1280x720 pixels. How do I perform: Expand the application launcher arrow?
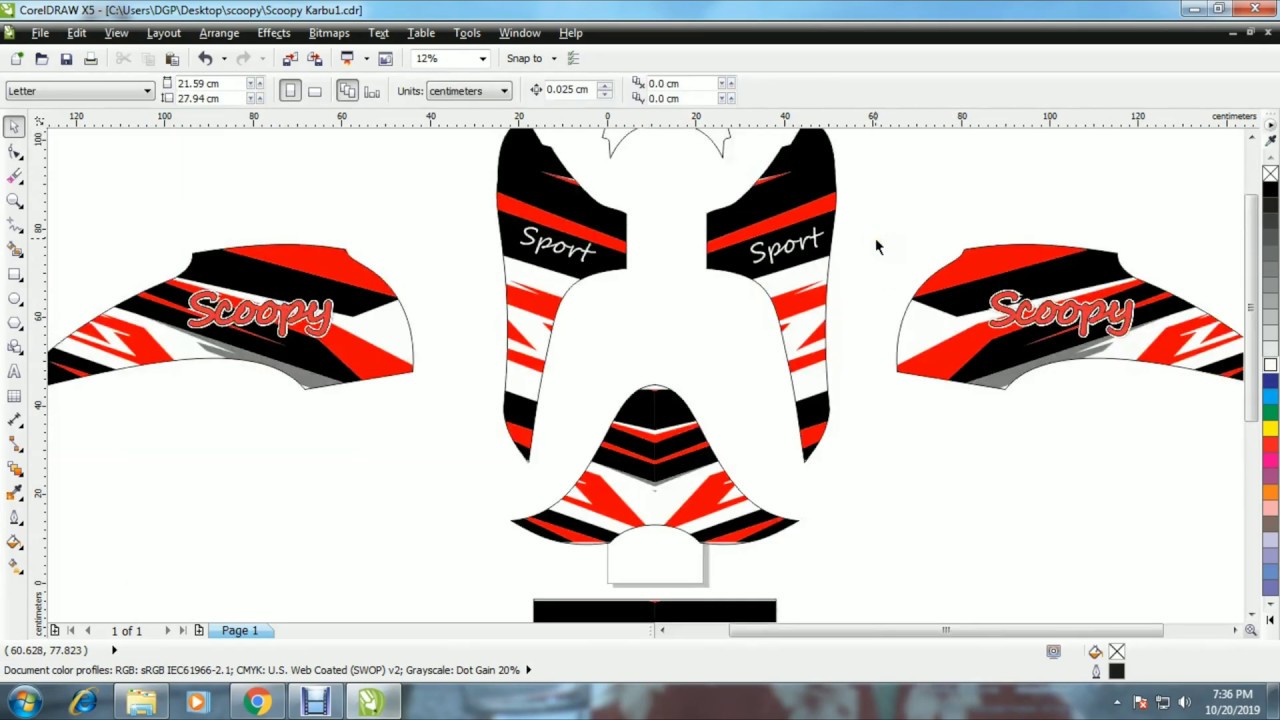(x=366, y=59)
